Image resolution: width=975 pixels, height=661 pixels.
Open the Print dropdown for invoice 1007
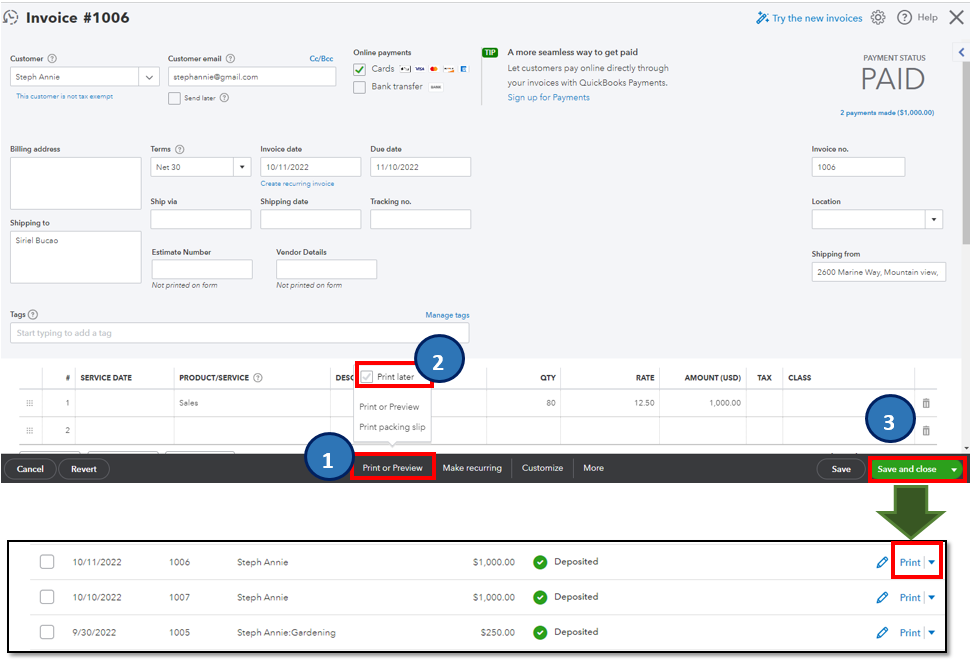point(932,597)
